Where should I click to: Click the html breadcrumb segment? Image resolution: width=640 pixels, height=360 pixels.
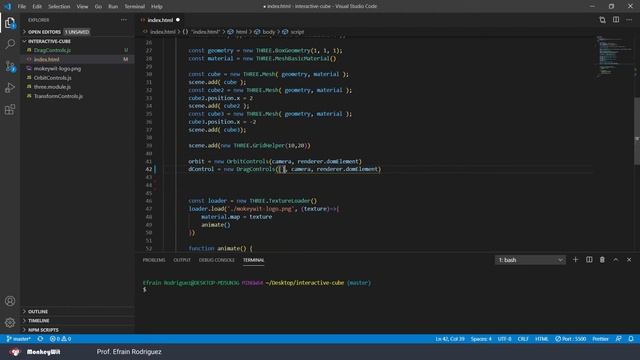coord(238,32)
